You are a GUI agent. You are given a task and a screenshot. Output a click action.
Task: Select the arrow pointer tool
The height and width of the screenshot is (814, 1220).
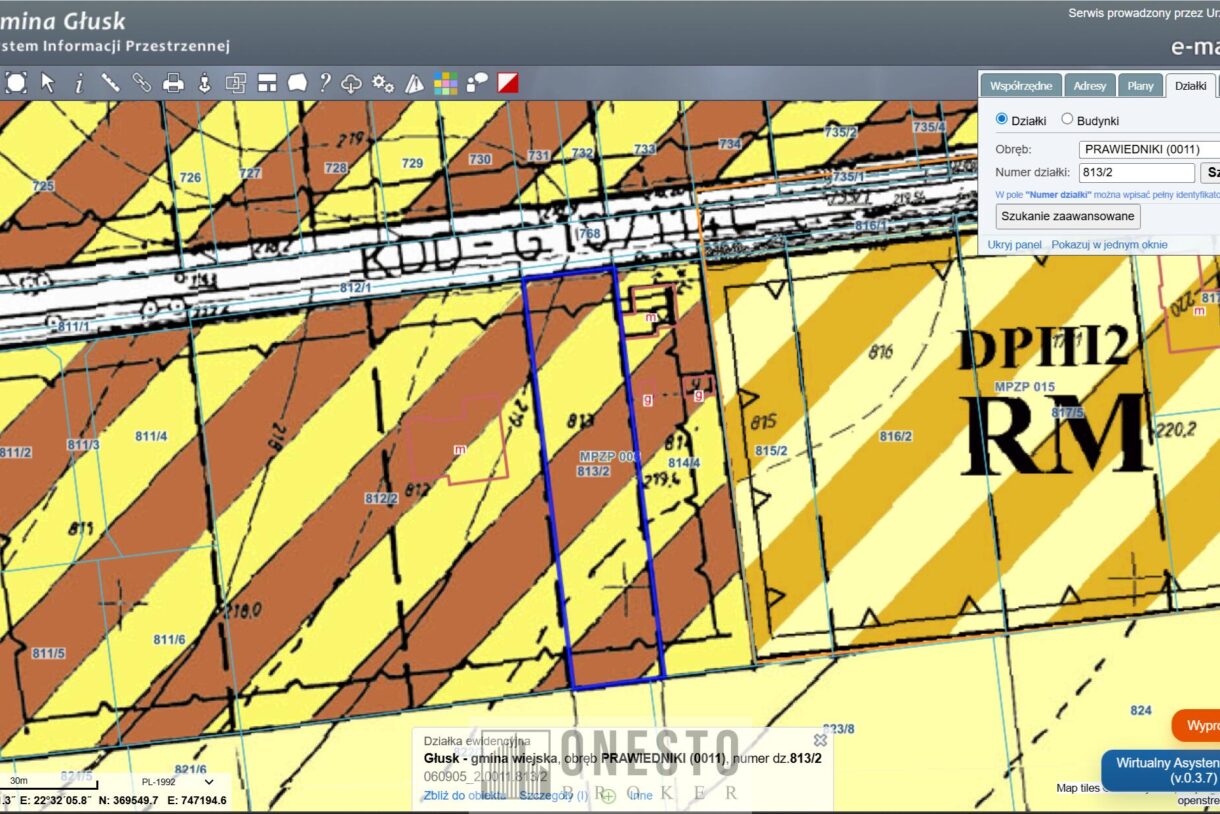pos(47,83)
